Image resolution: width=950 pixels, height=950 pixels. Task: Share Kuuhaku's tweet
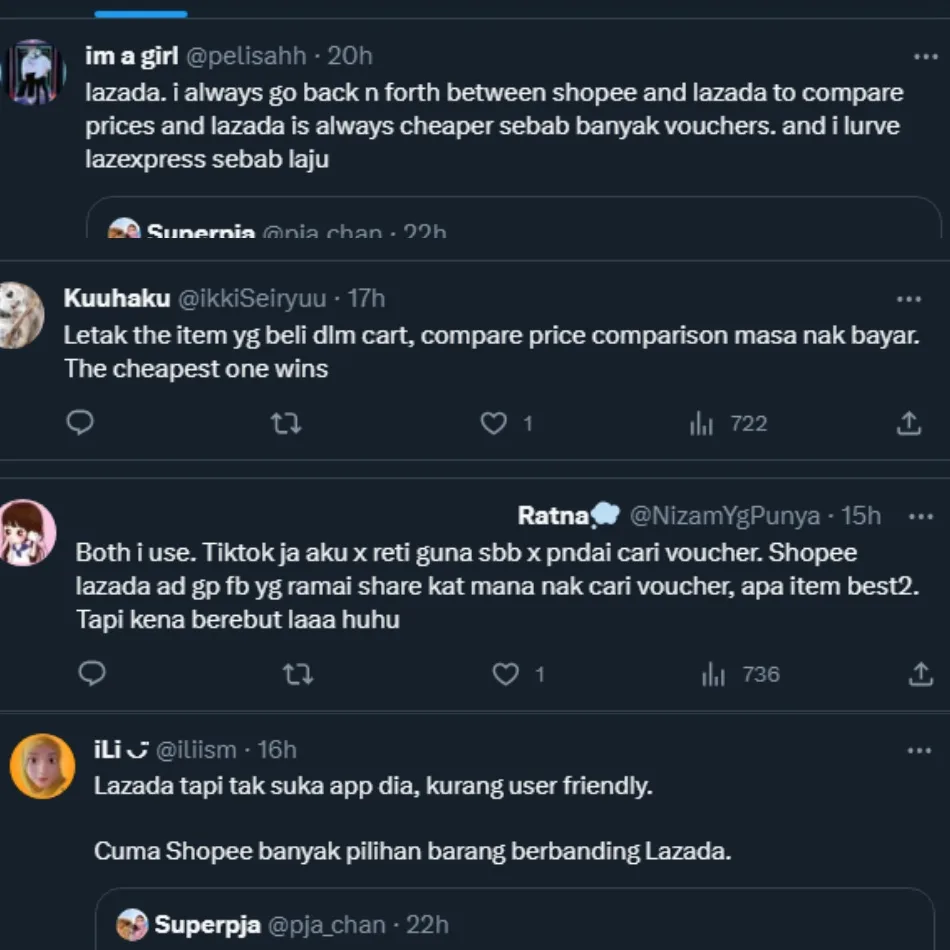pyautogui.click(x=908, y=424)
